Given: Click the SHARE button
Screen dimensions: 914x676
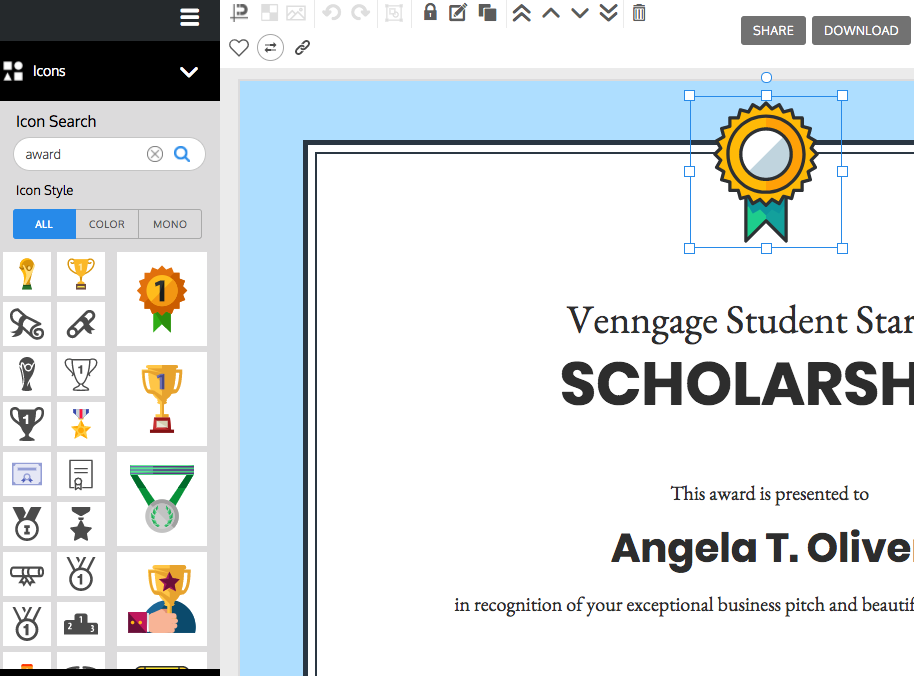Looking at the screenshot, I should click(x=772, y=30).
